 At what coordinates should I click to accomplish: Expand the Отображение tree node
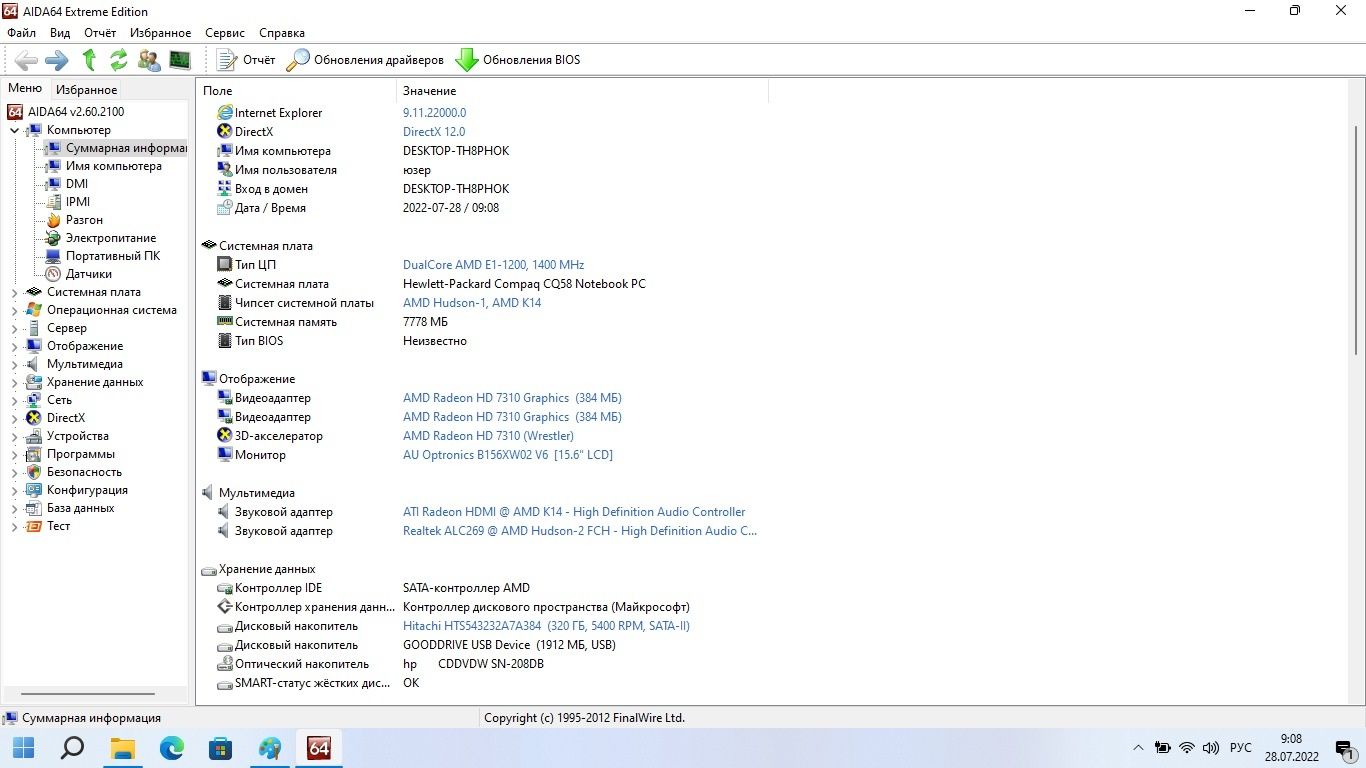(x=14, y=346)
